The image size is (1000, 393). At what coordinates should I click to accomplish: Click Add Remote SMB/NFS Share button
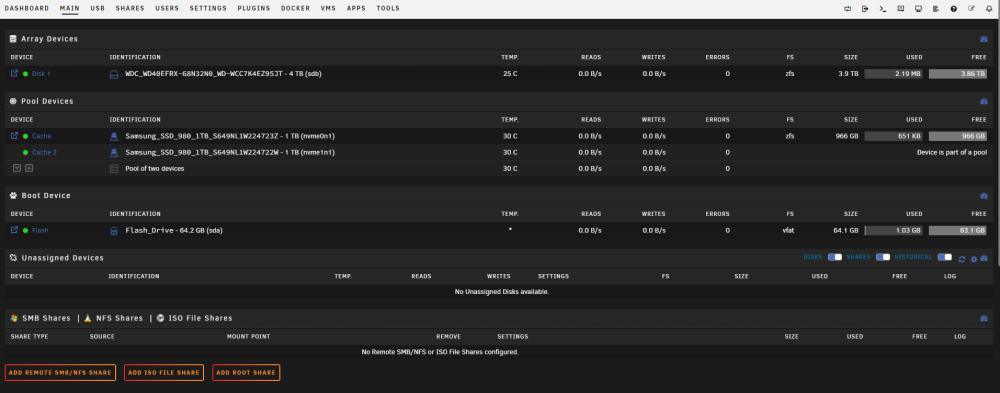(x=60, y=373)
